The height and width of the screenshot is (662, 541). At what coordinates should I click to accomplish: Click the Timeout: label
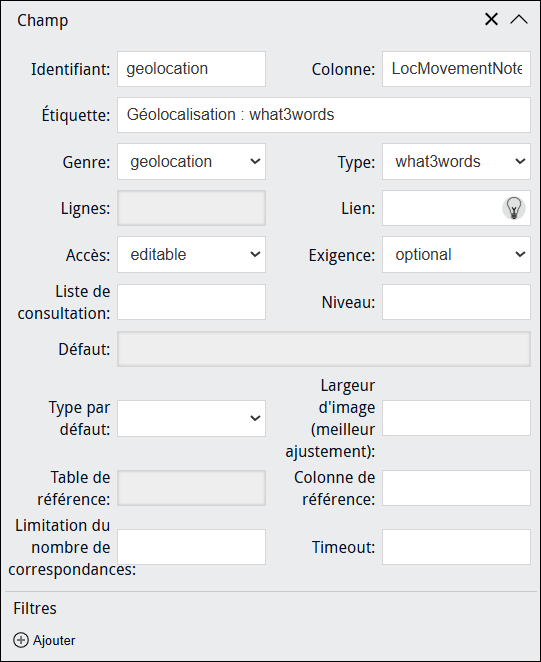(343, 547)
